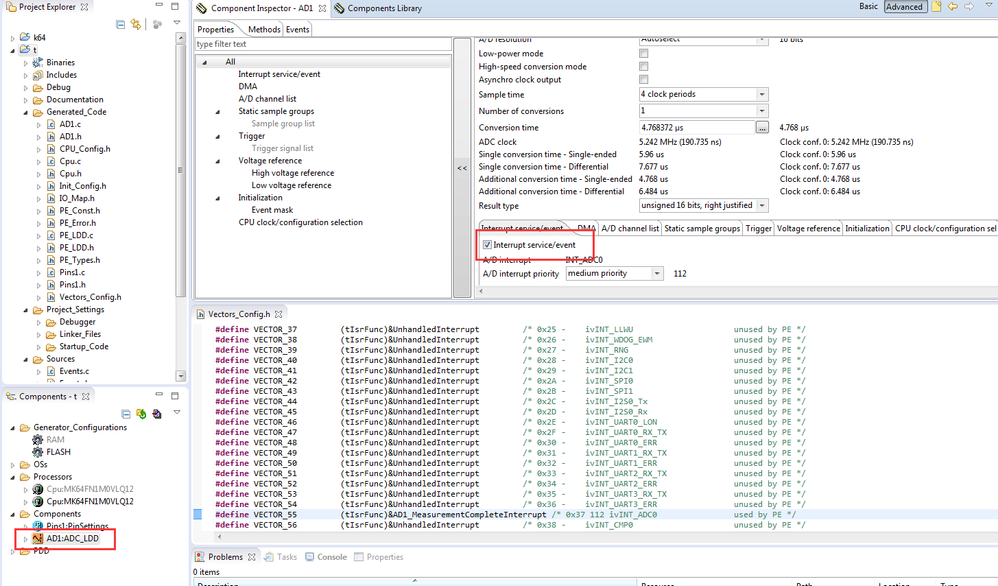Click the AD1.c file icon
This screenshot has width=998, height=586.
tap(51, 124)
